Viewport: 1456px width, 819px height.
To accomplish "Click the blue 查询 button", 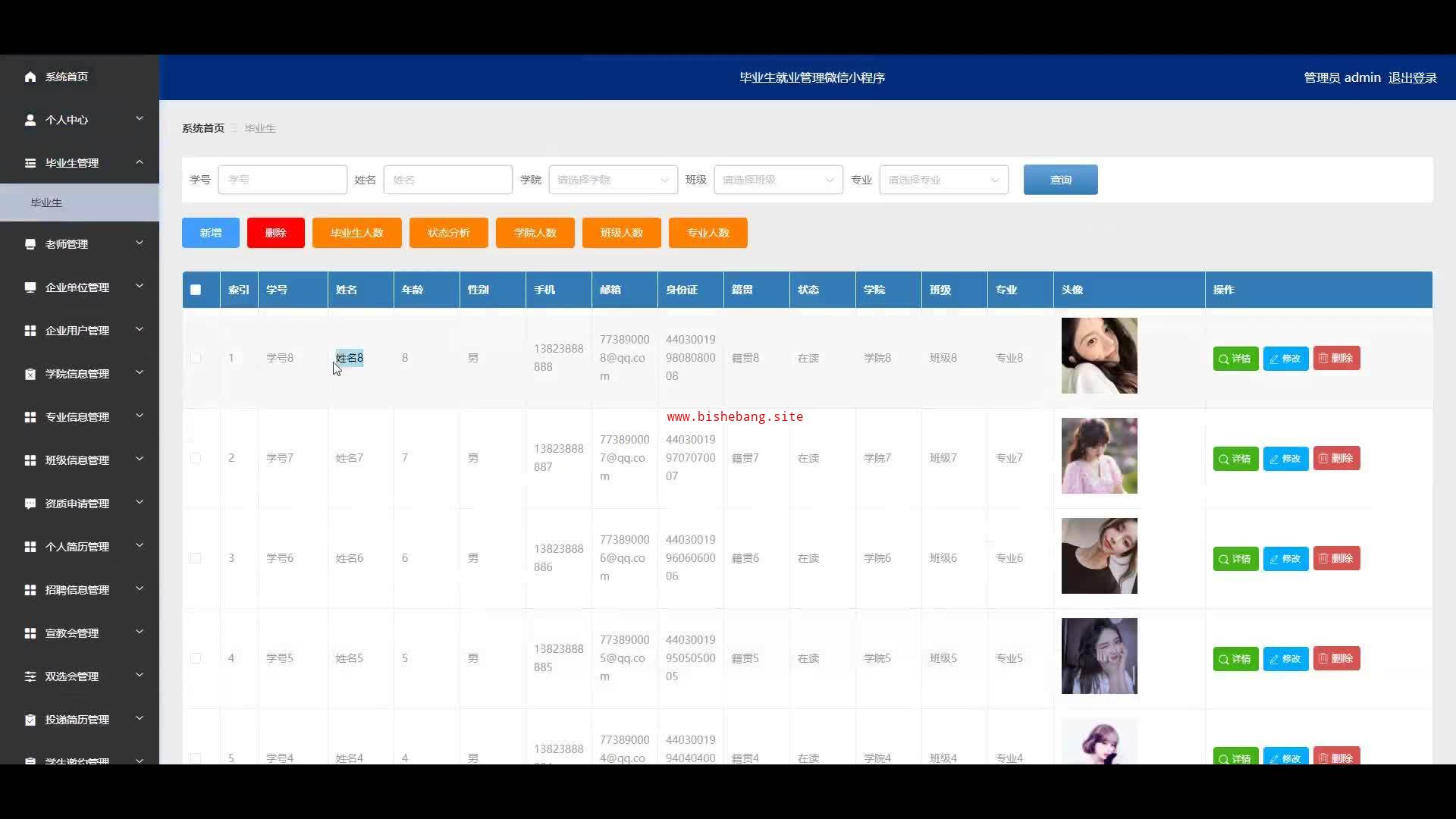I will 1060,180.
